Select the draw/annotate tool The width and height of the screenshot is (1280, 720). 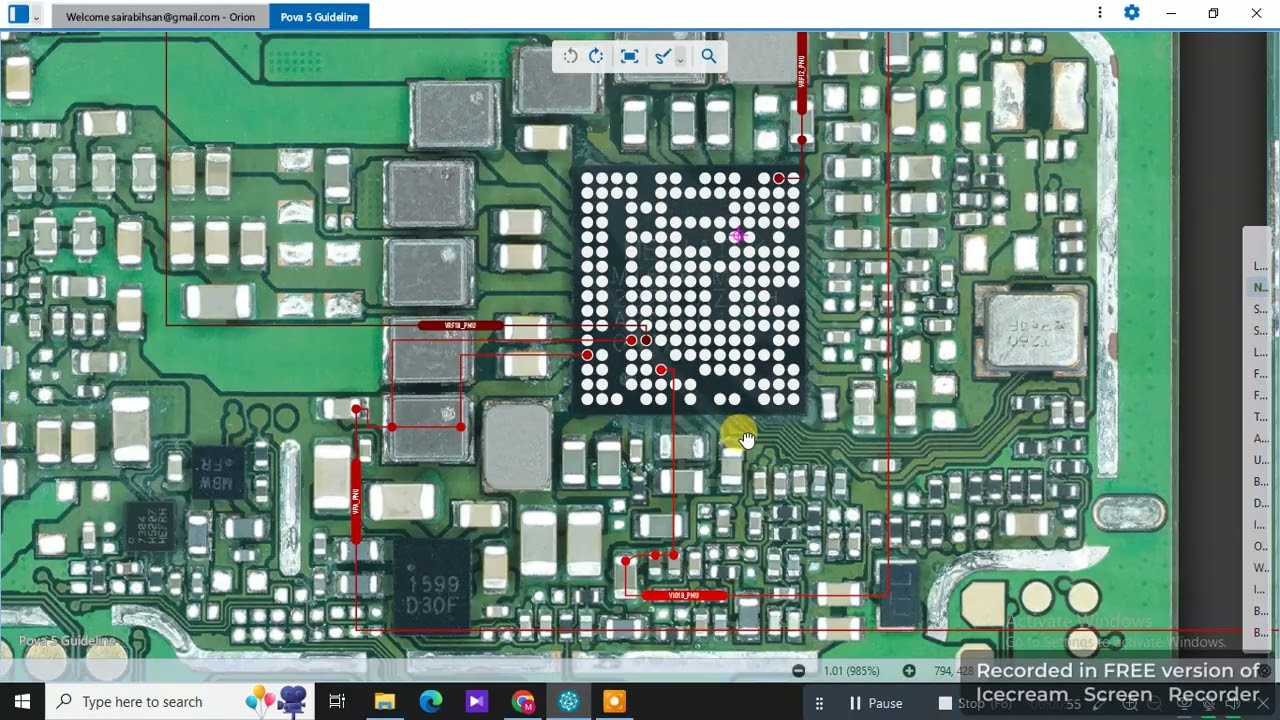click(661, 56)
